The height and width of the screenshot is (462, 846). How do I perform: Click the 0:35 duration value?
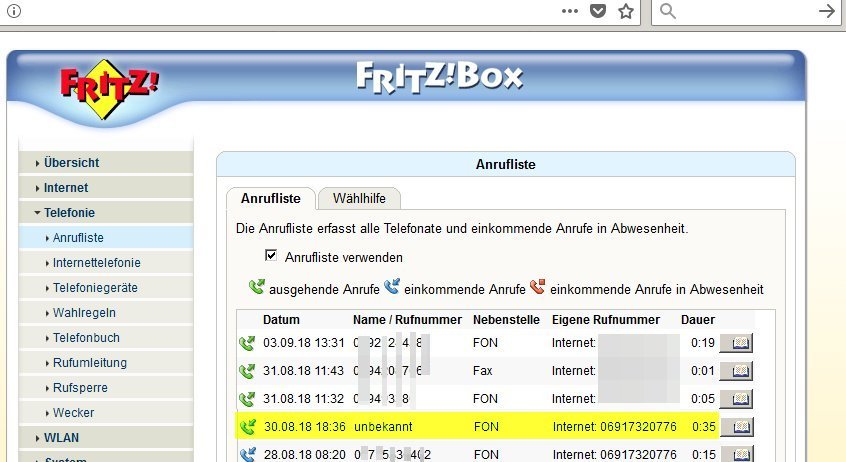pyautogui.click(x=704, y=427)
